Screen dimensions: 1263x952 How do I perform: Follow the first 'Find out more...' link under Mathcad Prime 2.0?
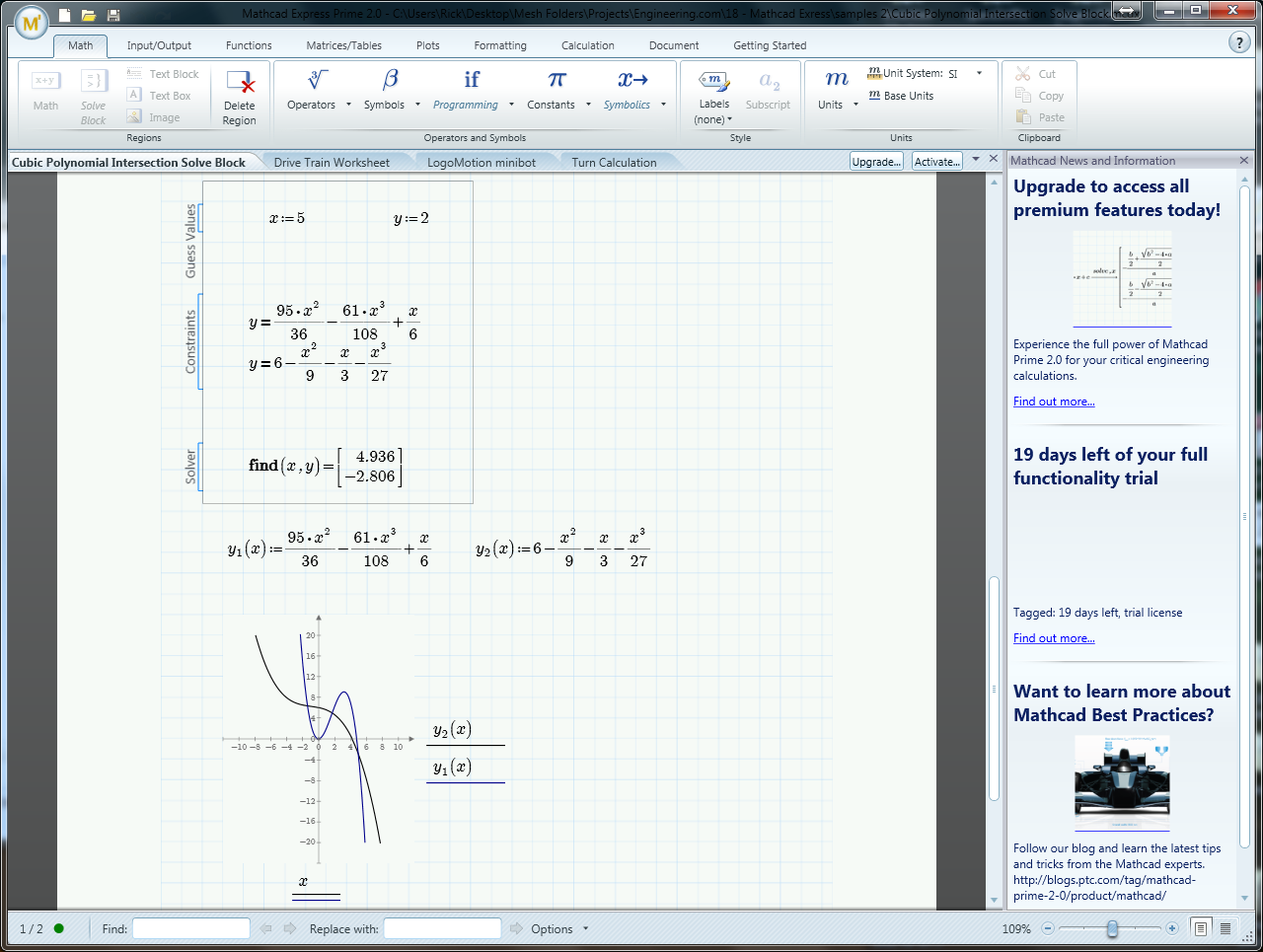1054,402
